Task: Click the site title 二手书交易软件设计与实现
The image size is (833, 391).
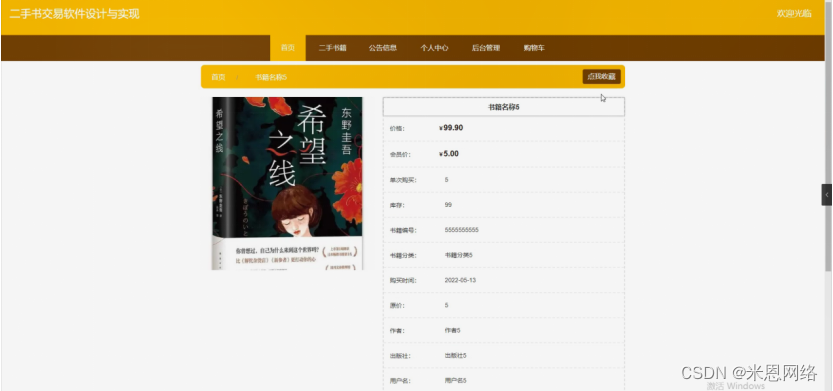Action: (74, 14)
